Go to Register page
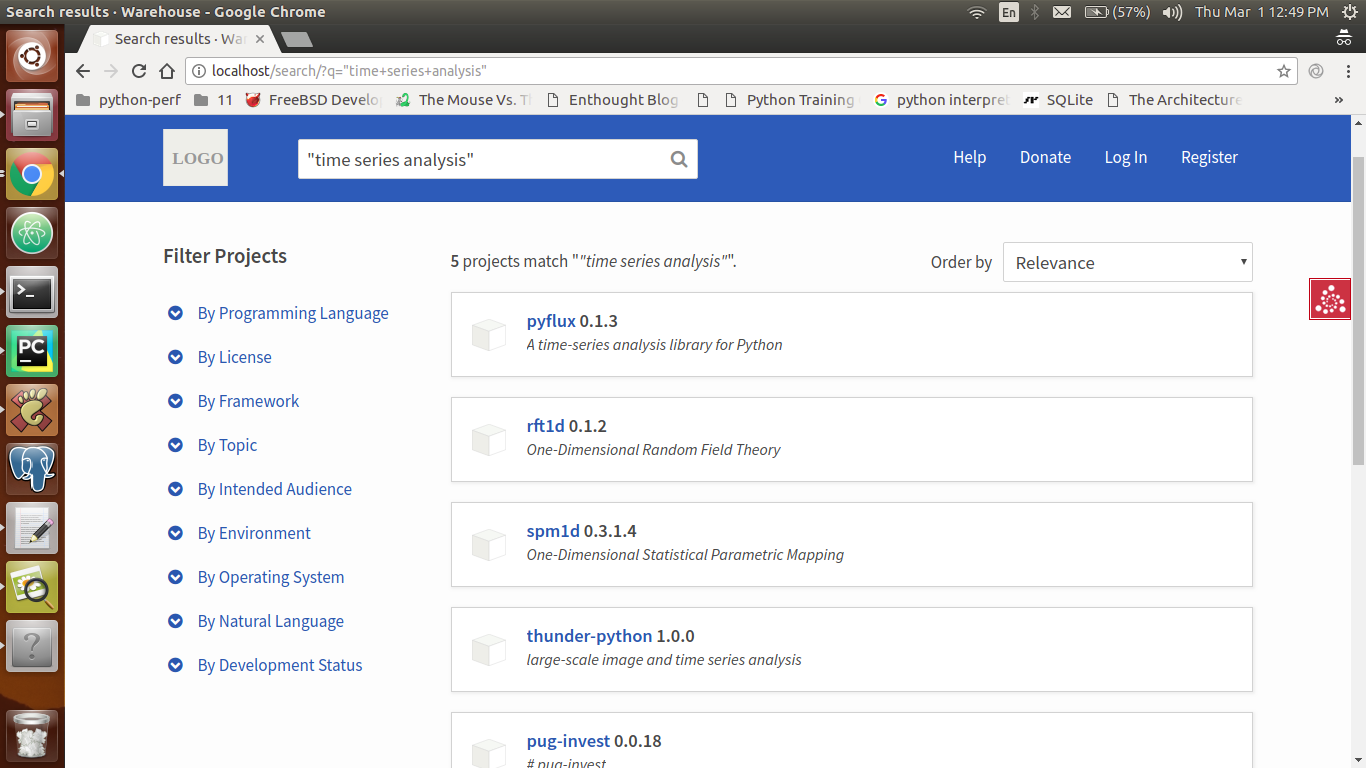1366x768 pixels. tap(1209, 157)
